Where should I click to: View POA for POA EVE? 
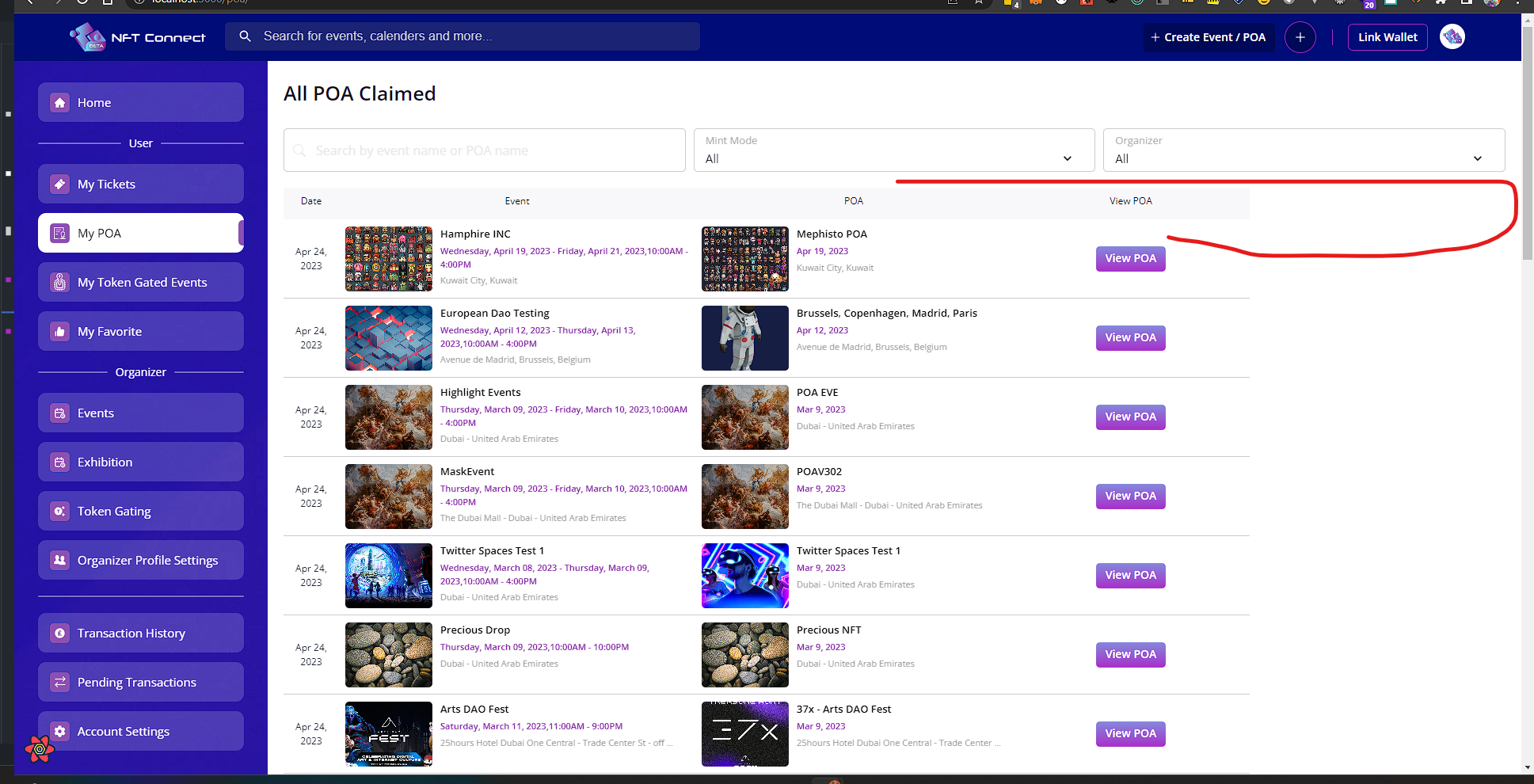pyautogui.click(x=1131, y=417)
